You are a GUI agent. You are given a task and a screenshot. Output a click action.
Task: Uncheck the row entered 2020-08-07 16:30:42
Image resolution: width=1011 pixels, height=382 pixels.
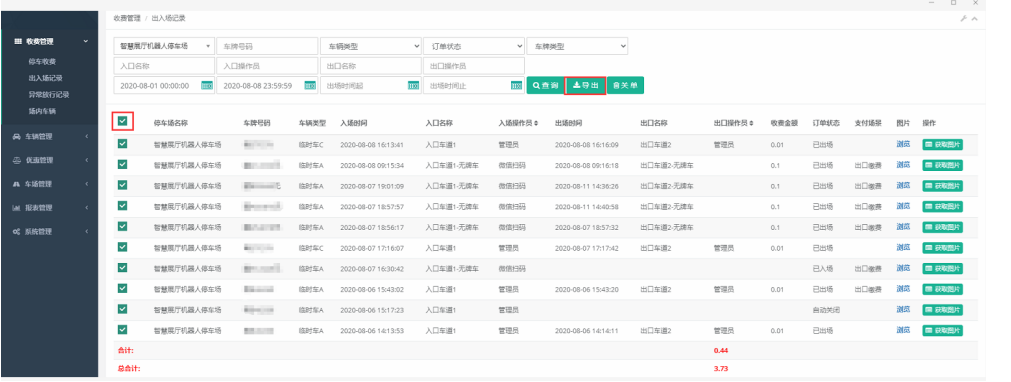point(123,268)
